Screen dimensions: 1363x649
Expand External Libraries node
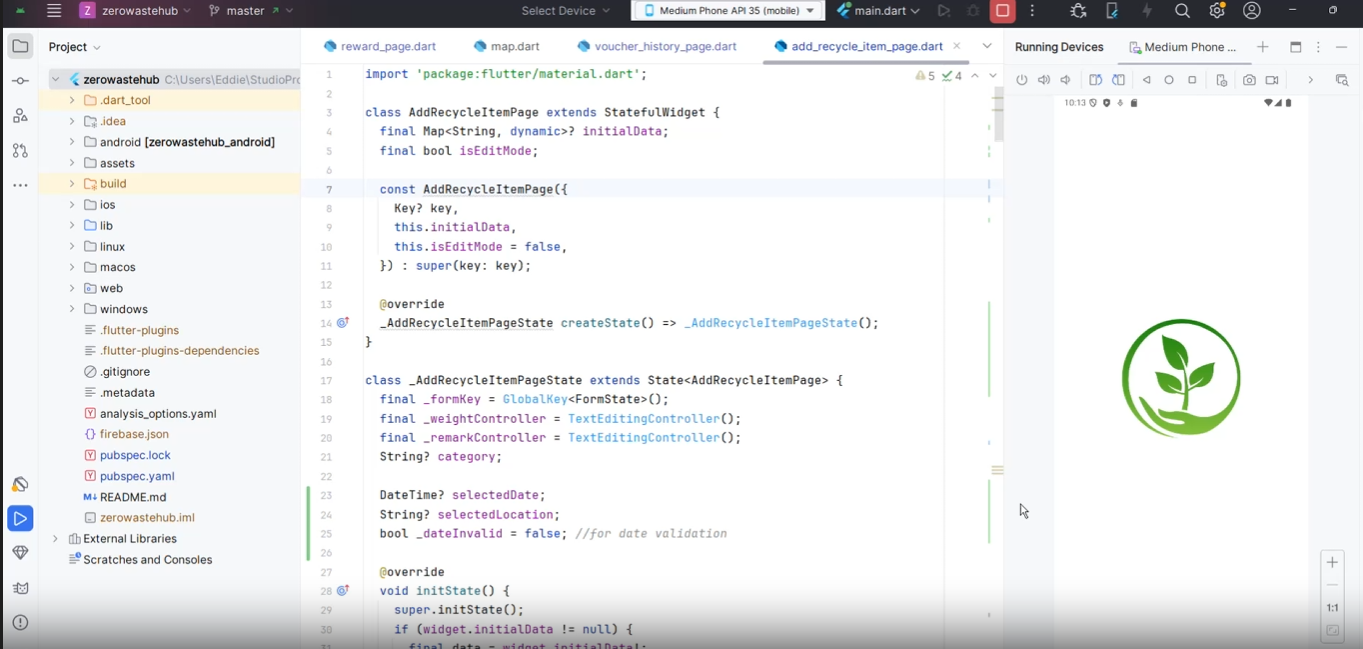[56, 539]
